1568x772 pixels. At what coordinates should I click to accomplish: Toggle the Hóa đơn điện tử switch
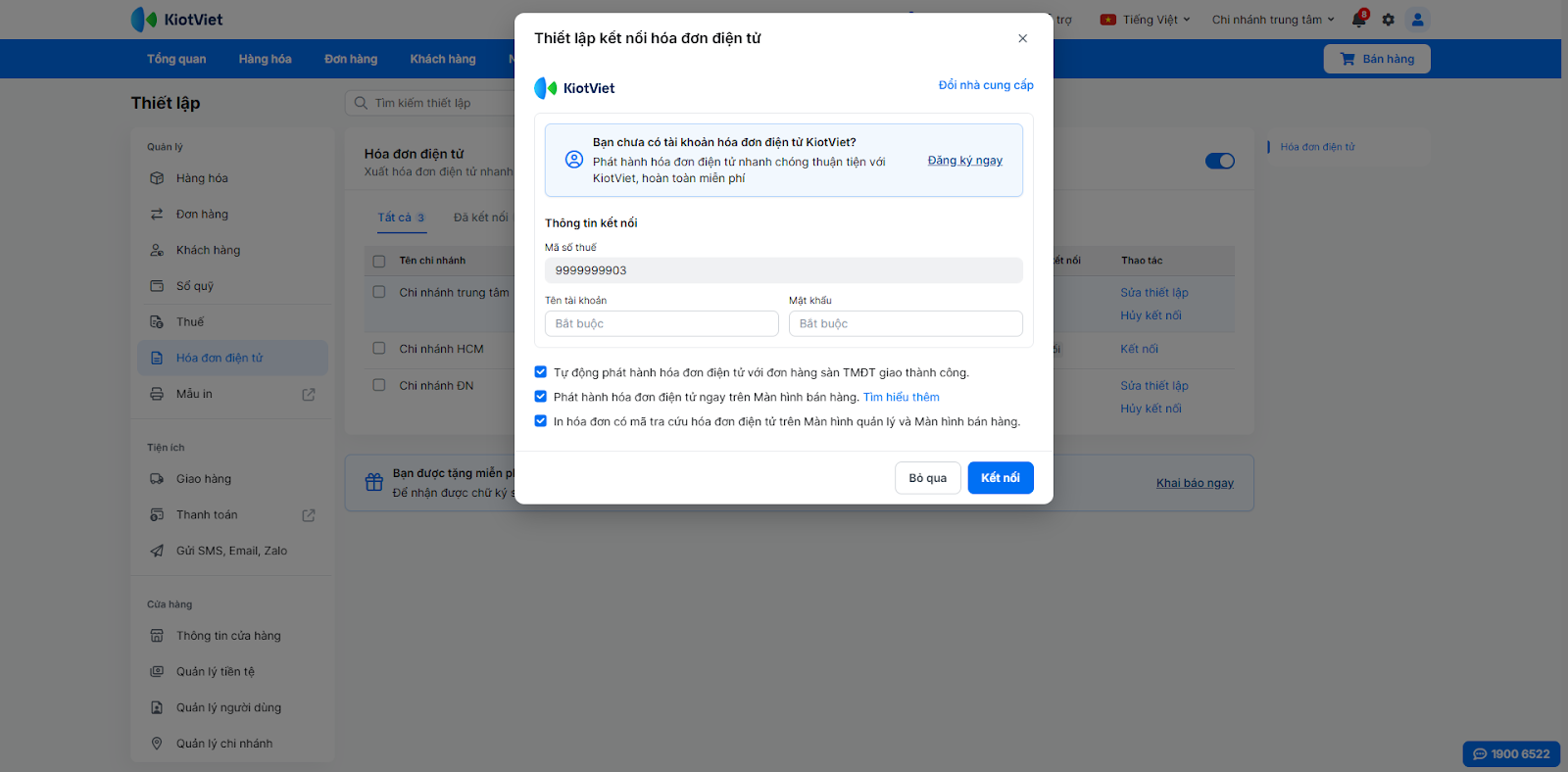(x=1220, y=161)
